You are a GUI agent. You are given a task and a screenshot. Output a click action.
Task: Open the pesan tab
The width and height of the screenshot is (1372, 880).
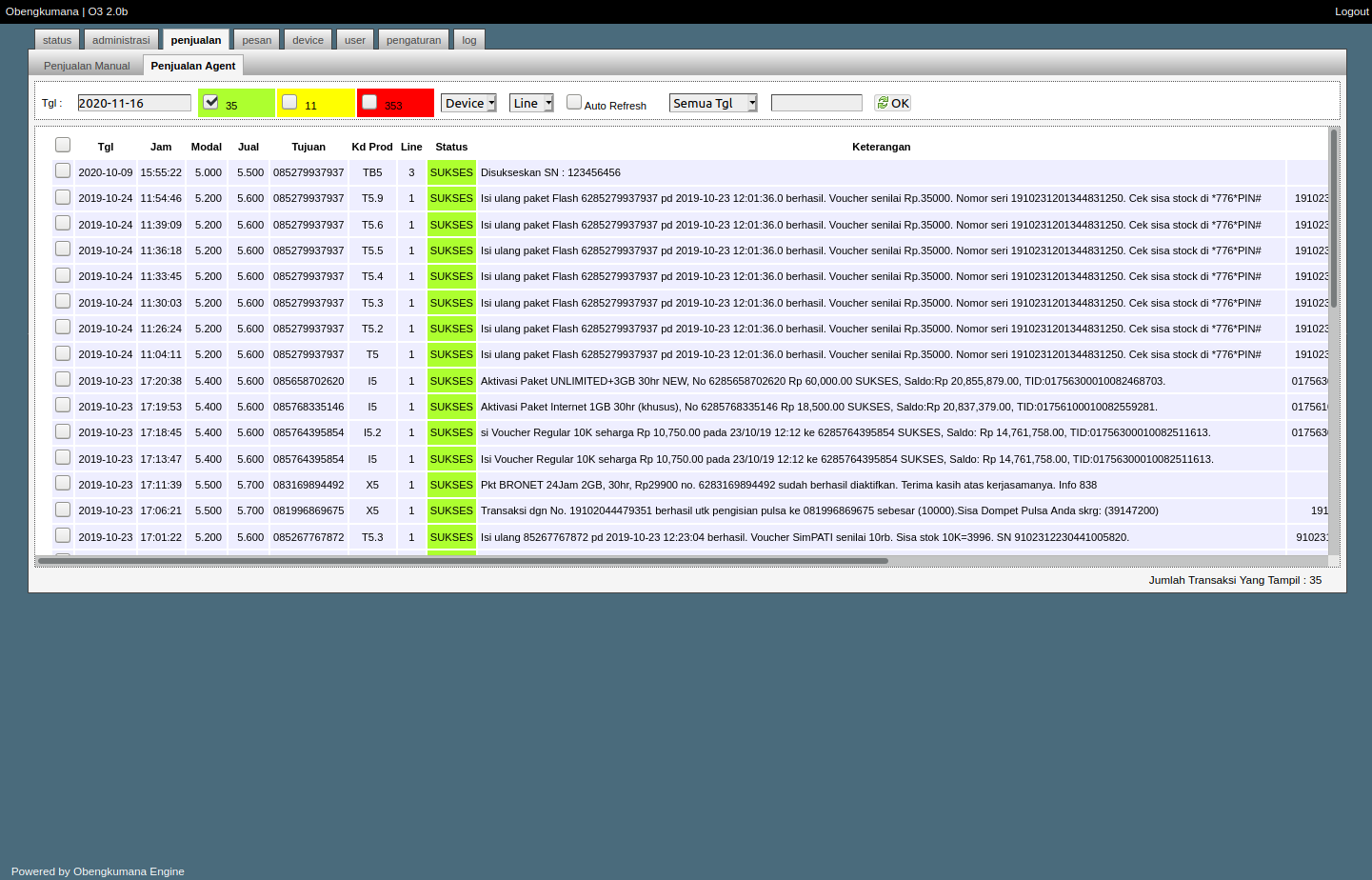click(x=256, y=40)
